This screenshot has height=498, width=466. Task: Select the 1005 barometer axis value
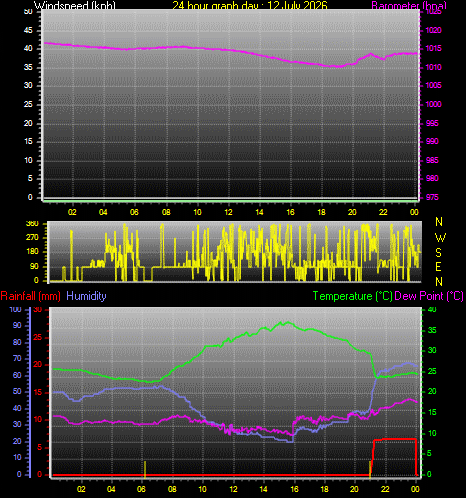tap(434, 85)
